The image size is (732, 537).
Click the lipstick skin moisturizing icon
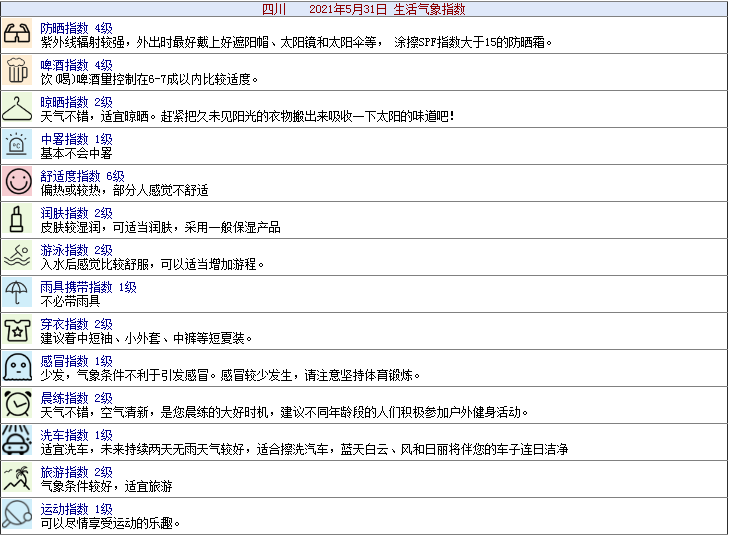click(x=18, y=220)
